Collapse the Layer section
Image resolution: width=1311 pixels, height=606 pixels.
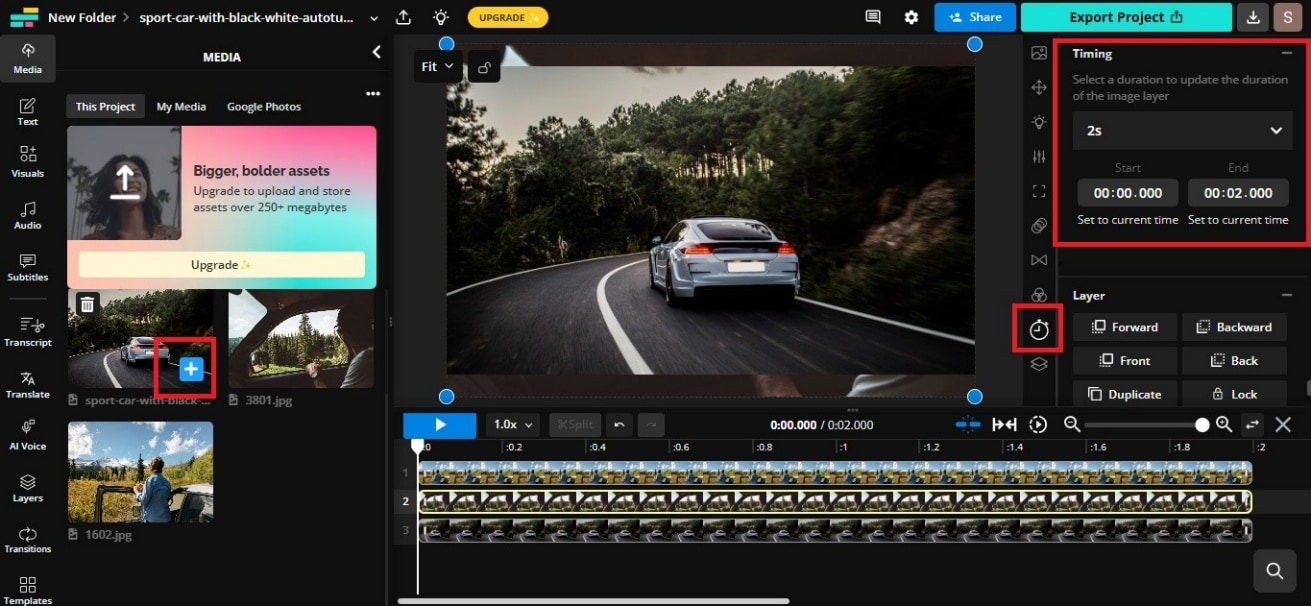[1287, 296]
